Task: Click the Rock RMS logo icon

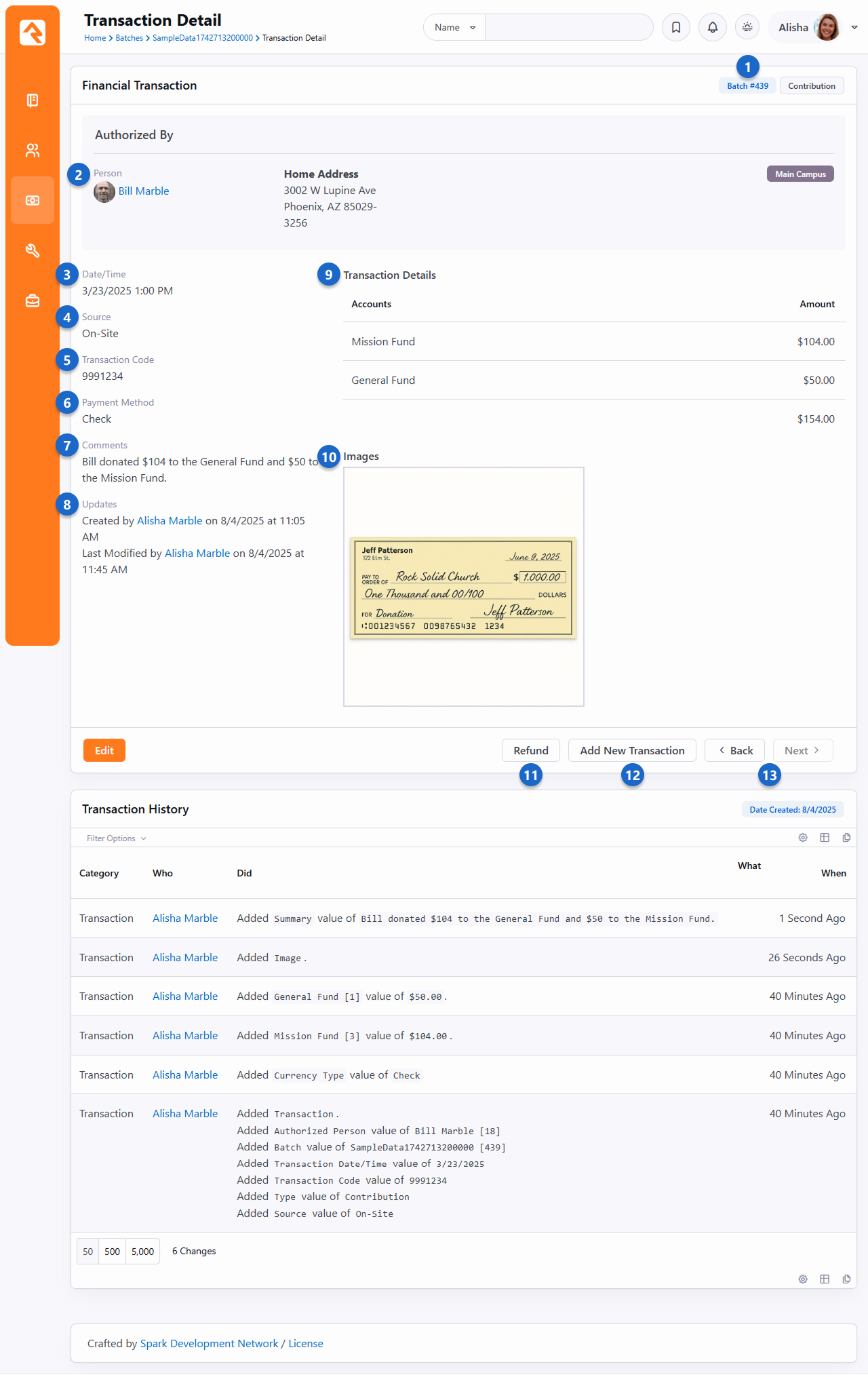Action: [32, 32]
